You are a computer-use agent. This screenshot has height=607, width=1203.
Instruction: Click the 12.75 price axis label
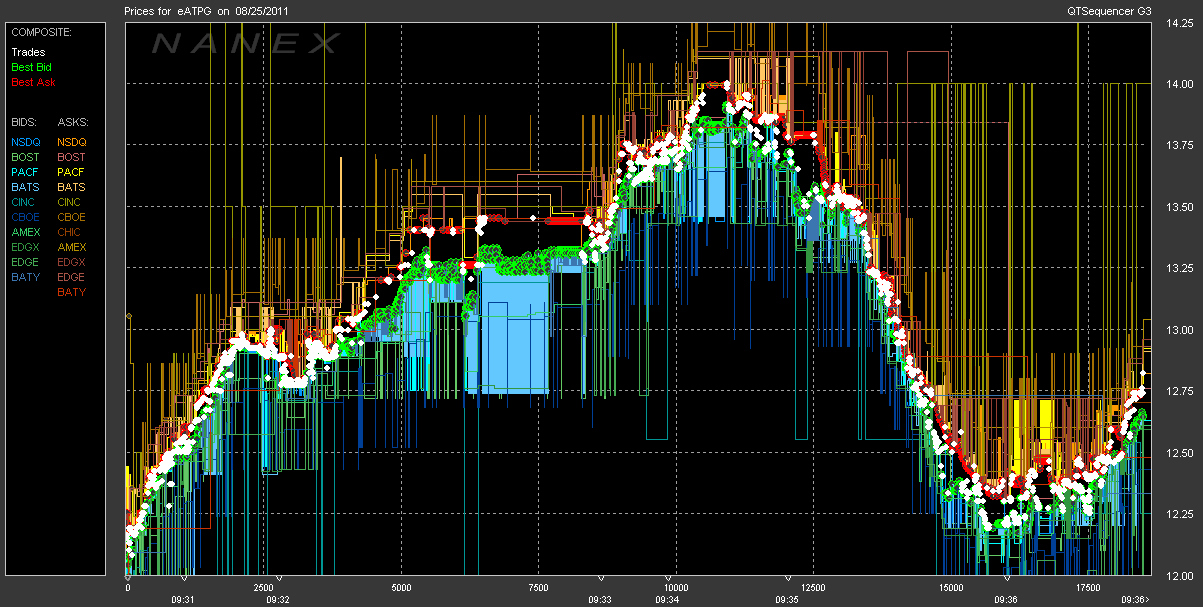point(1179,392)
